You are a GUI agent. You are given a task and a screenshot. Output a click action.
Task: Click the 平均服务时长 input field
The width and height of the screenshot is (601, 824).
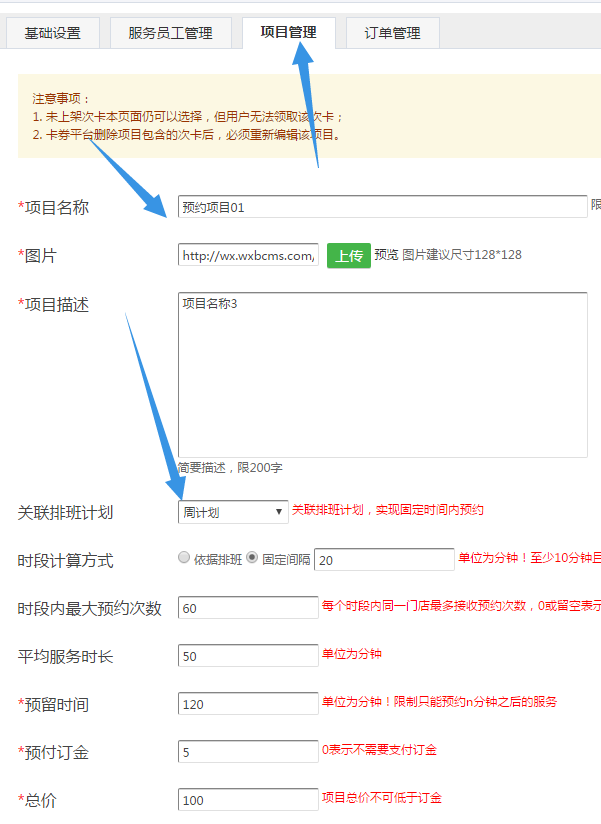[x=248, y=656]
